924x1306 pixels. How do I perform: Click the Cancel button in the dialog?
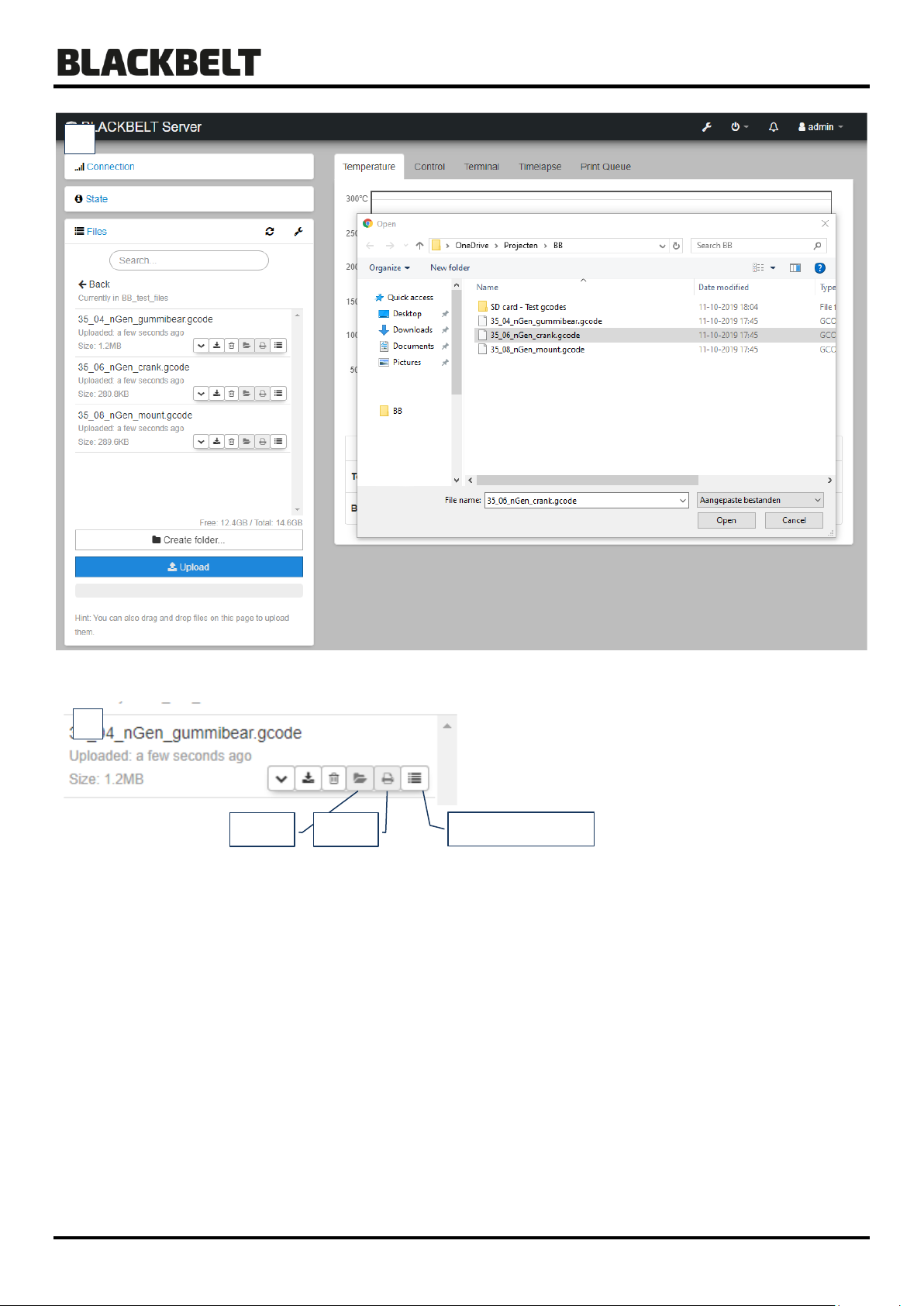pyautogui.click(x=794, y=521)
